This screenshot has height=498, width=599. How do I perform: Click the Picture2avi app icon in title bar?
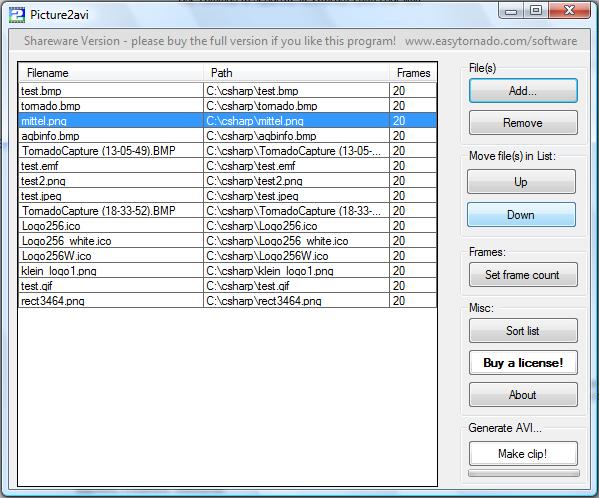17,15
